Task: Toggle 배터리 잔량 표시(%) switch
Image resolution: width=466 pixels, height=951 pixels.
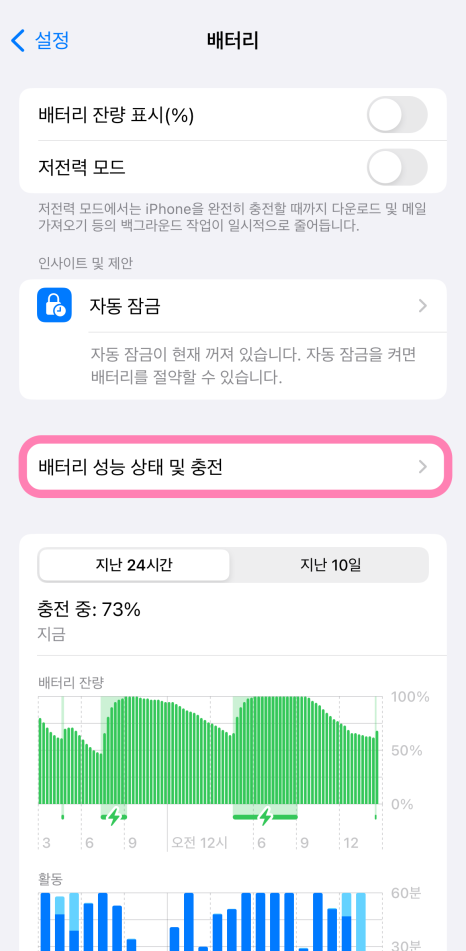Action: click(397, 115)
